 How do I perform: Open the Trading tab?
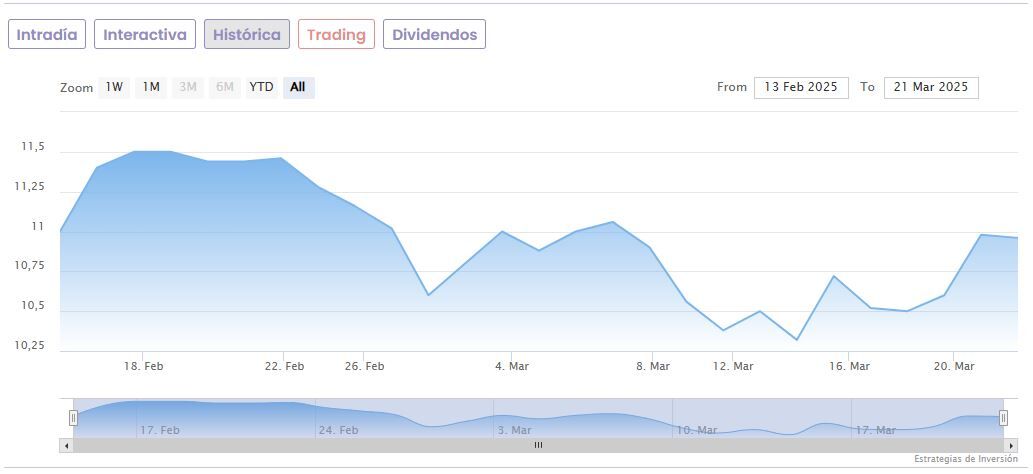tap(336, 35)
